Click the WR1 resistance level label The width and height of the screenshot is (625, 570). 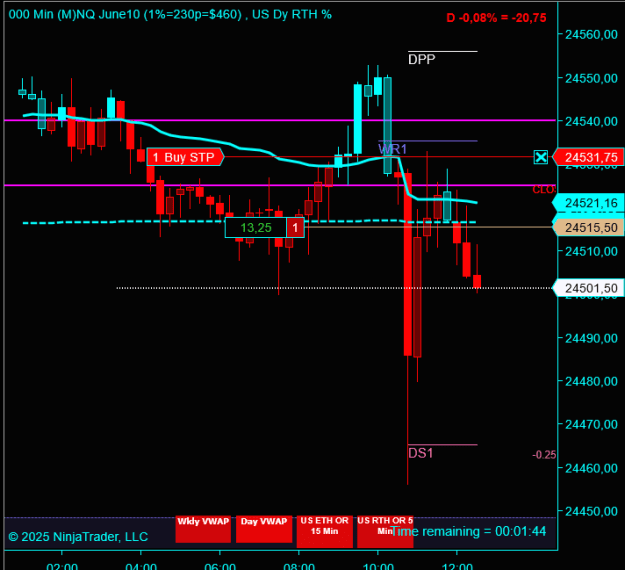point(393,149)
